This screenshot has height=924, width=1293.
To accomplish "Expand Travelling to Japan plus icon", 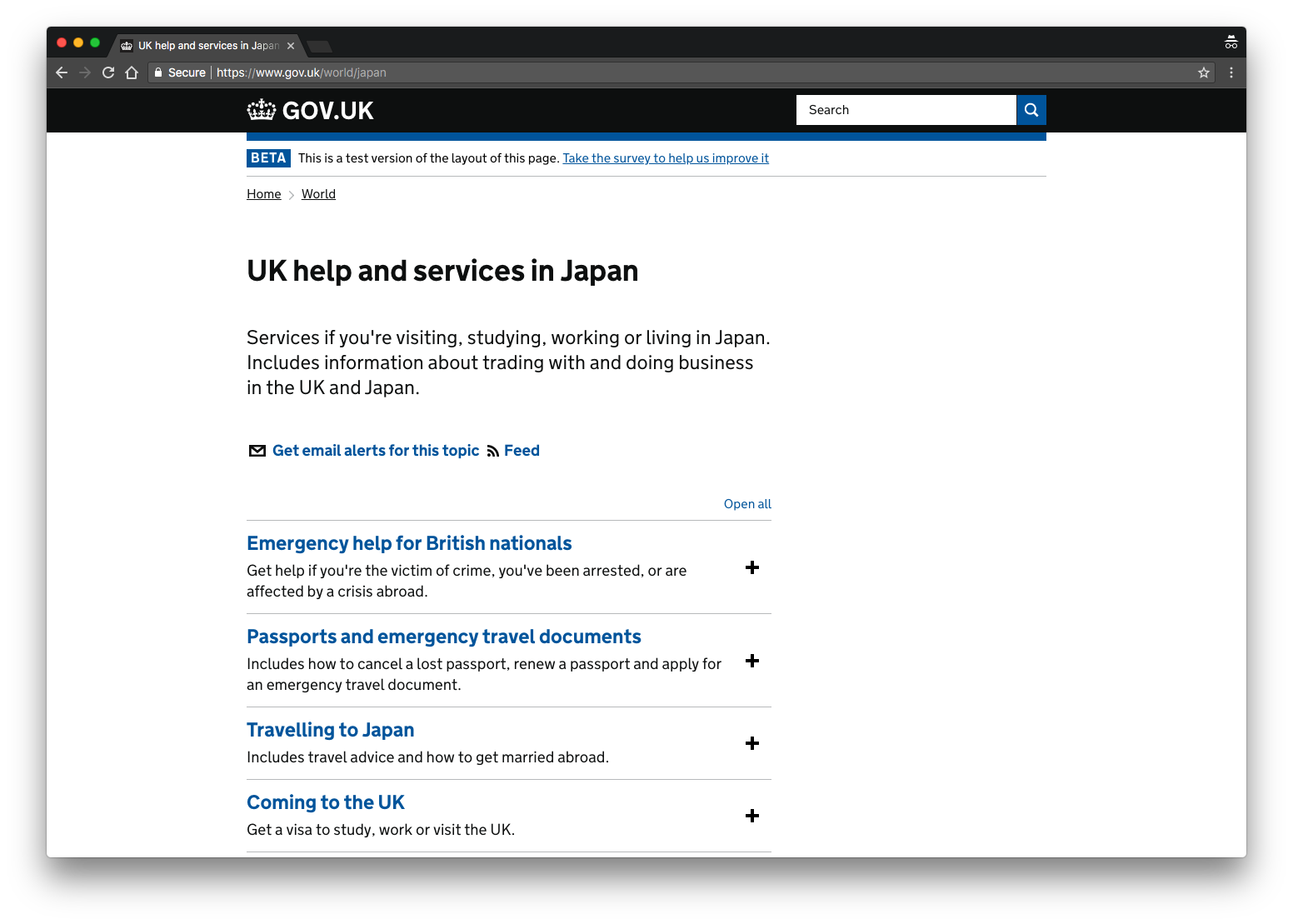I will tap(752, 743).
